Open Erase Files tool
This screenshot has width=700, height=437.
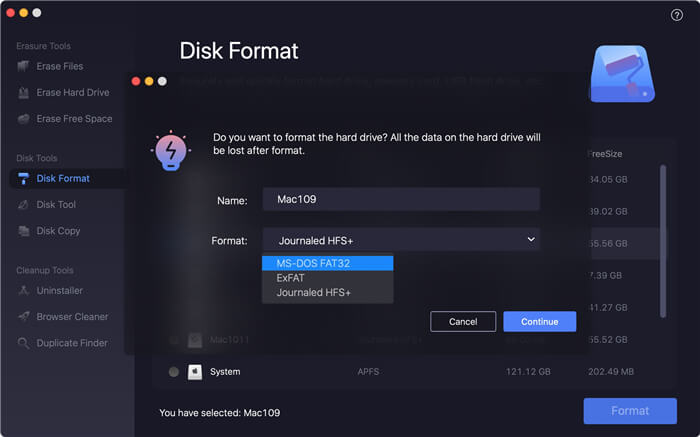tap(60, 67)
